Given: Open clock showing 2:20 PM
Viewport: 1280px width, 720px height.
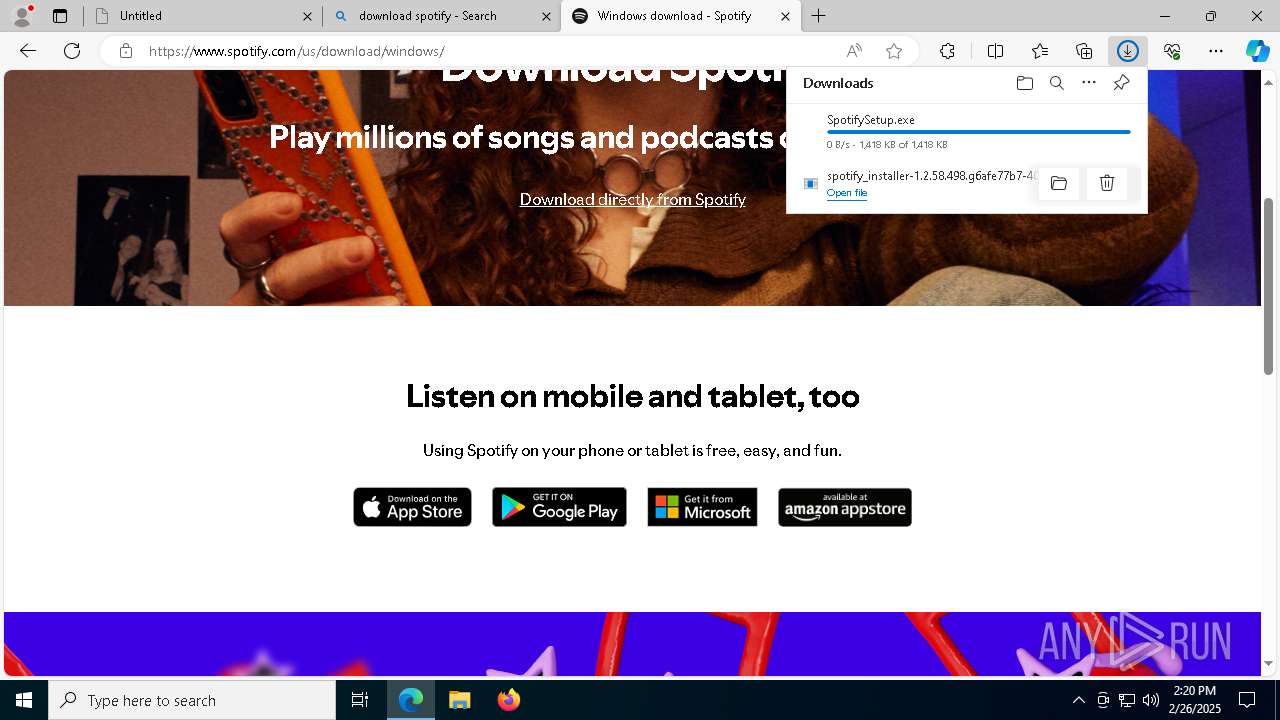Looking at the screenshot, I should coord(1196,700).
